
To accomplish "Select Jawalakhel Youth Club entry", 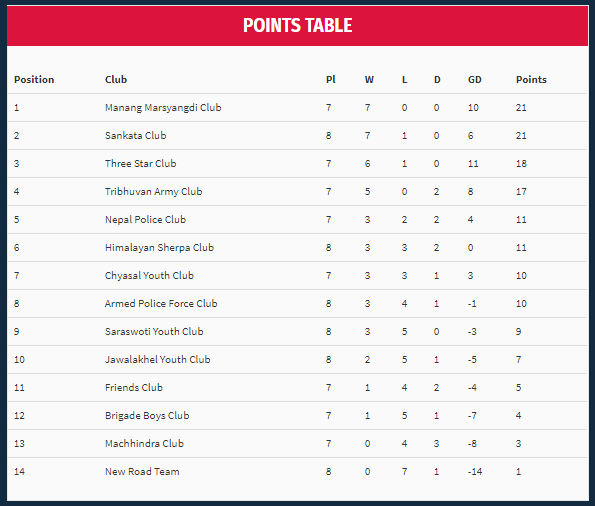I will point(157,359).
